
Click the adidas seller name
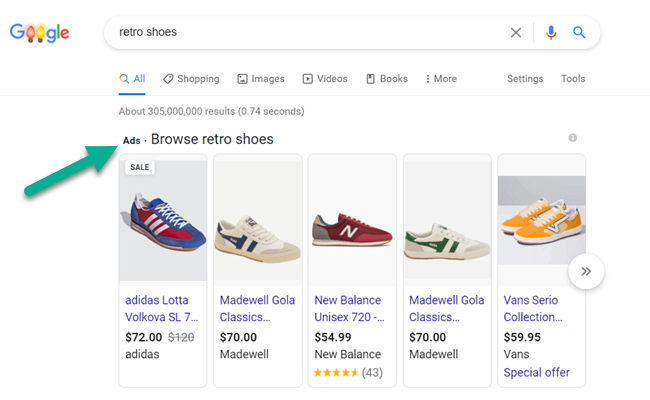tap(142, 354)
